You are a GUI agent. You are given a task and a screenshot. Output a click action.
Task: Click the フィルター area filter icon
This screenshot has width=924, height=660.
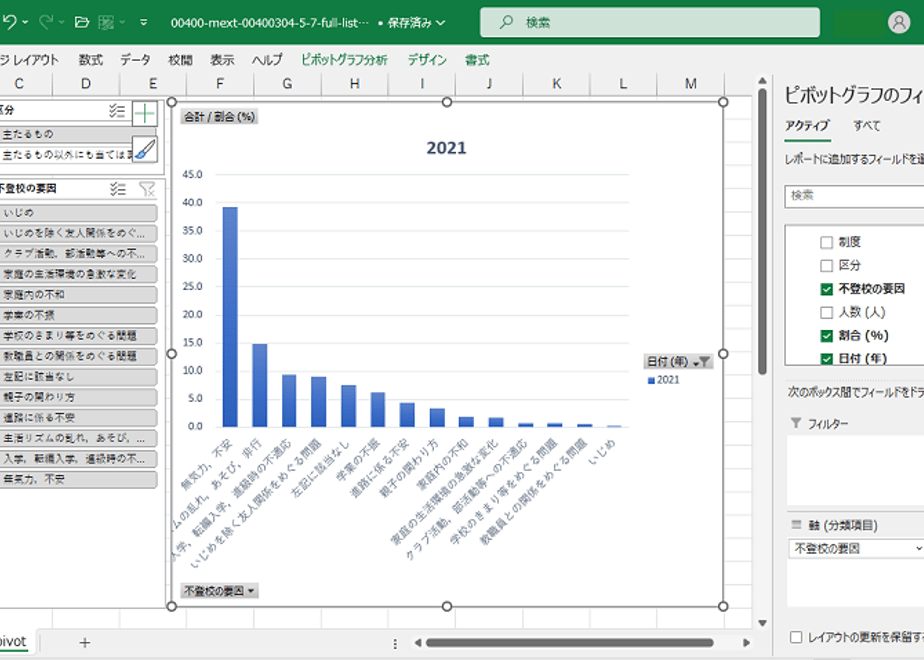pyautogui.click(x=796, y=423)
